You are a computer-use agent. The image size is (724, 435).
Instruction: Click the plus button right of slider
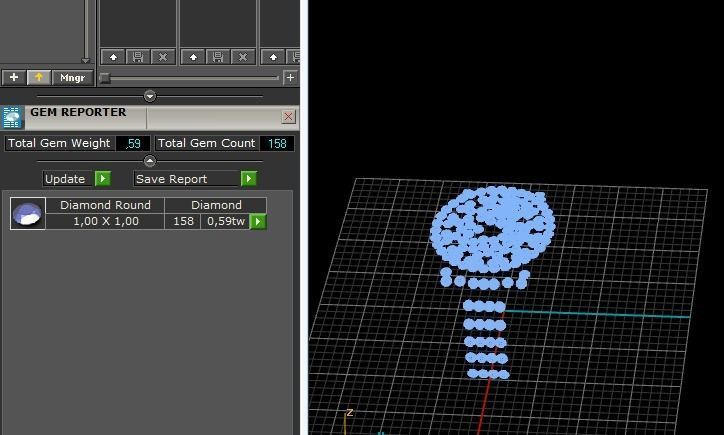pyautogui.click(x=290, y=78)
